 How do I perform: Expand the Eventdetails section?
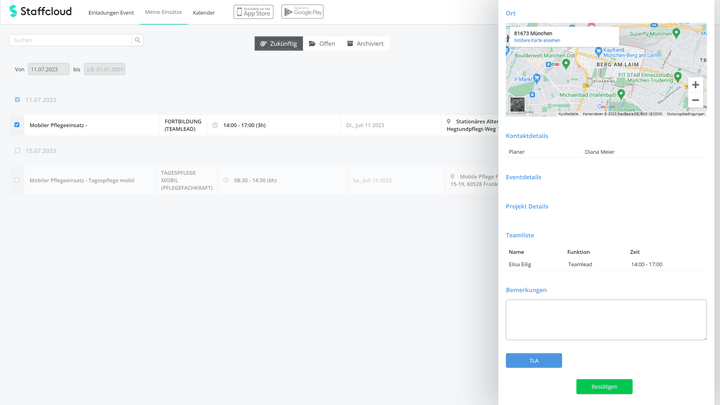(x=523, y=177)
